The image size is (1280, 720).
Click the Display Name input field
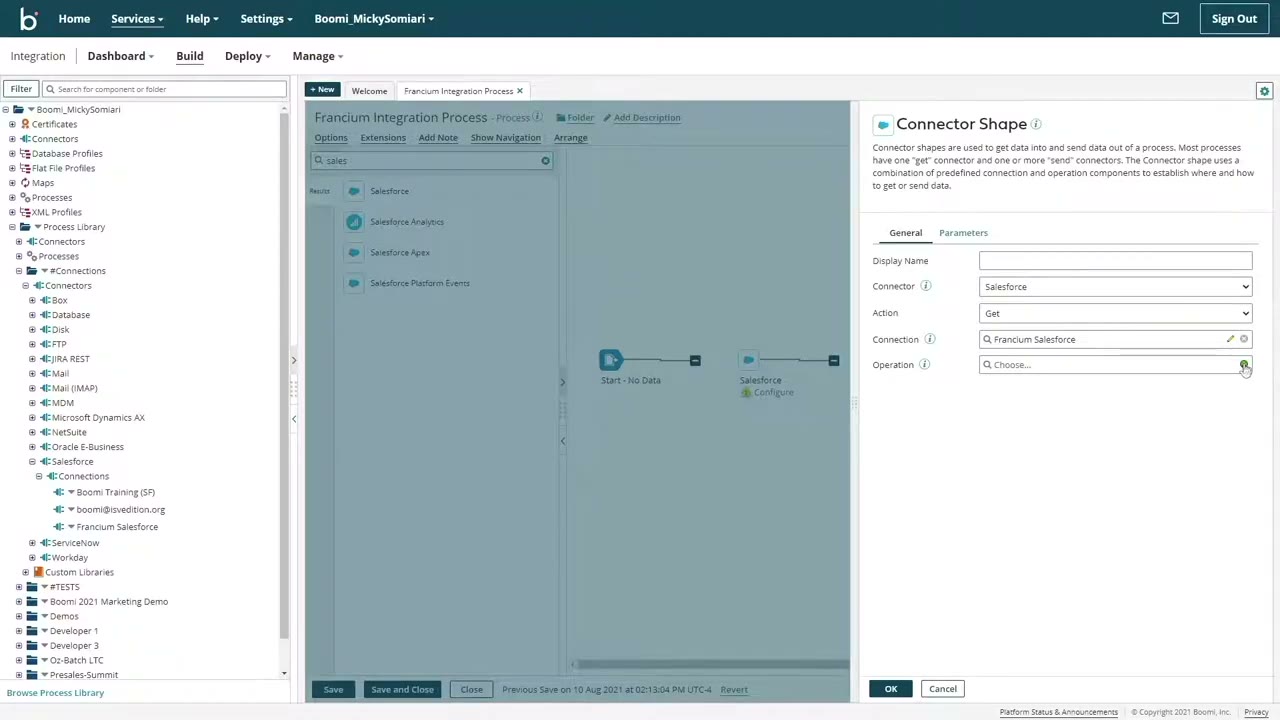tap(1115, 261)
